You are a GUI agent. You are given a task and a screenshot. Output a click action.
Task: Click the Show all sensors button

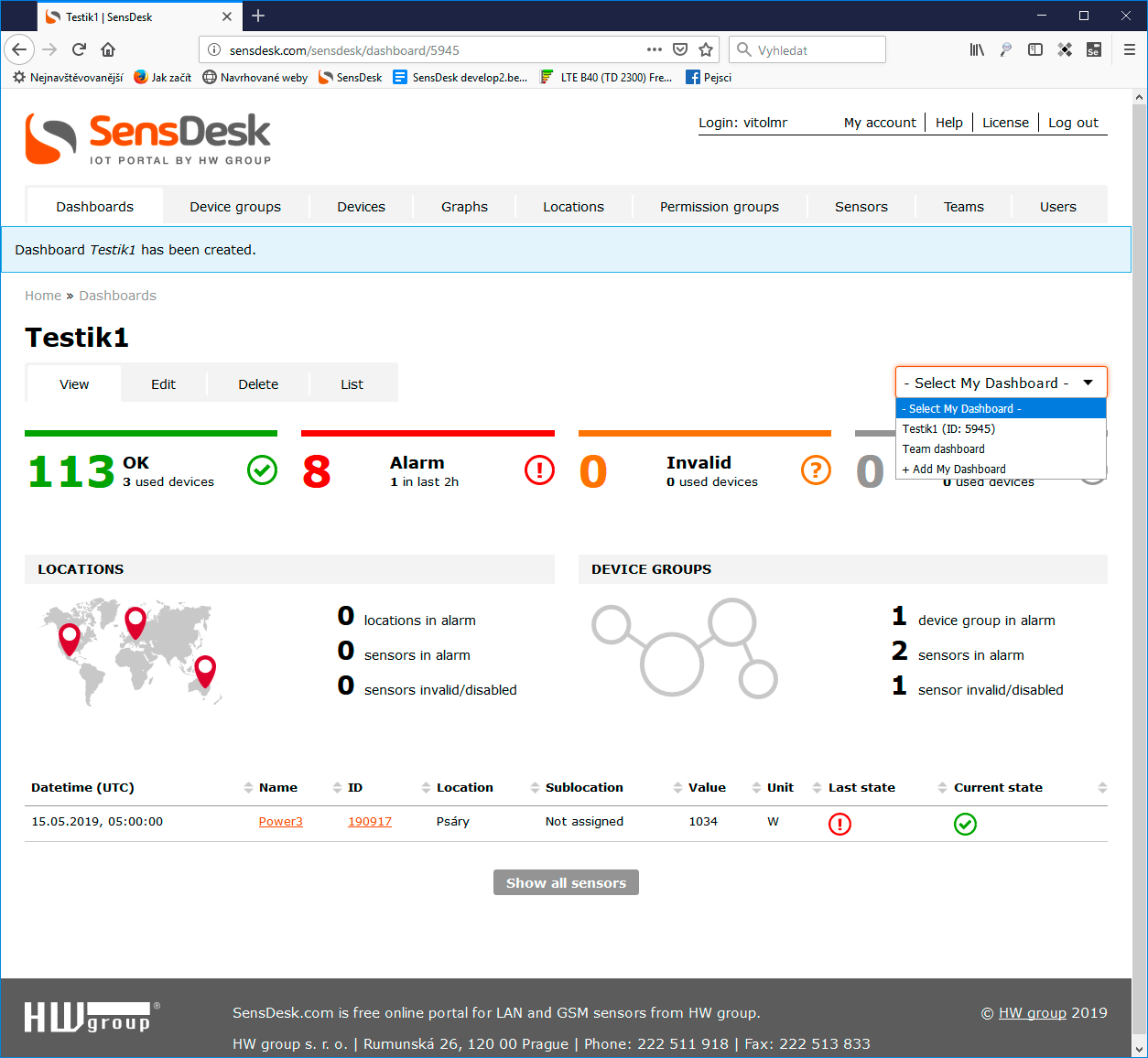(566, 882)
